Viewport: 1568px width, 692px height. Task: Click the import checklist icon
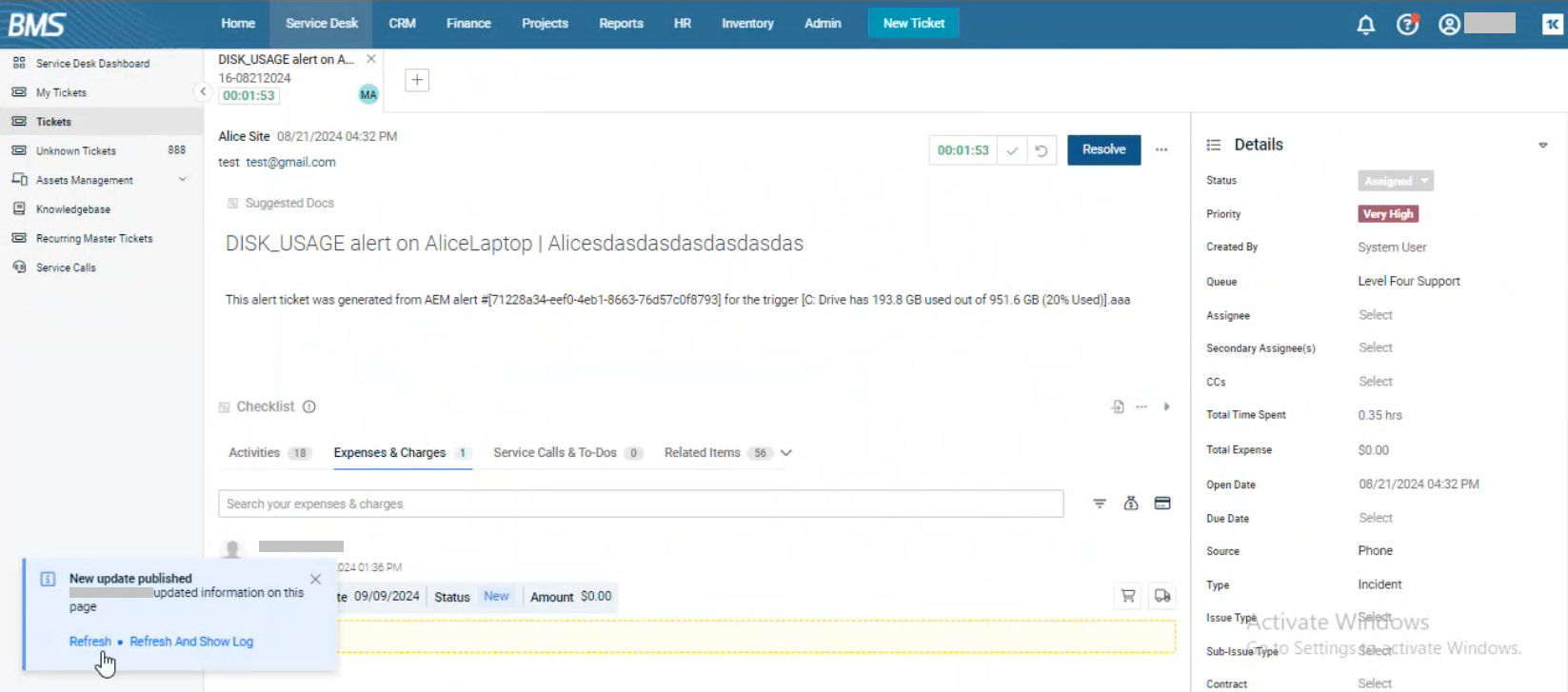coord(1118,407)
